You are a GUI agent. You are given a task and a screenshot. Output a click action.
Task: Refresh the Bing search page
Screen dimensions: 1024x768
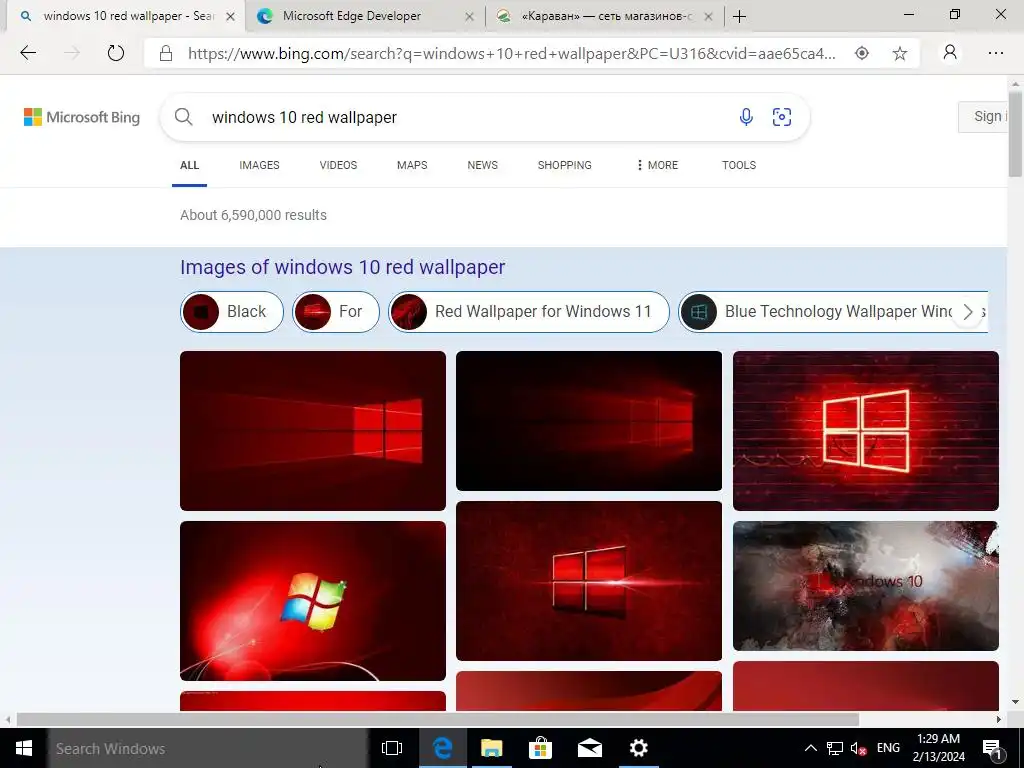click(116, 53)
